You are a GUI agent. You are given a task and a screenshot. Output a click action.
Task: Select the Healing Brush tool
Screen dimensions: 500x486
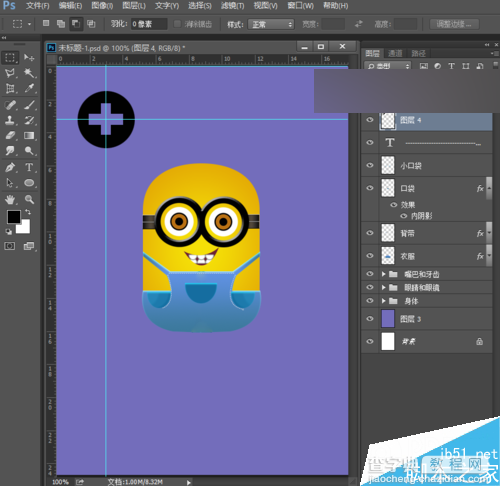click(x=10, y=105)
